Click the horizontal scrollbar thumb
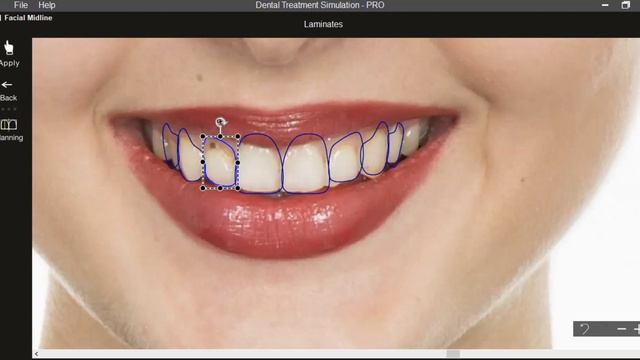Image resolution: width=640 pixels, height=360 pixels. pos(453,353)
